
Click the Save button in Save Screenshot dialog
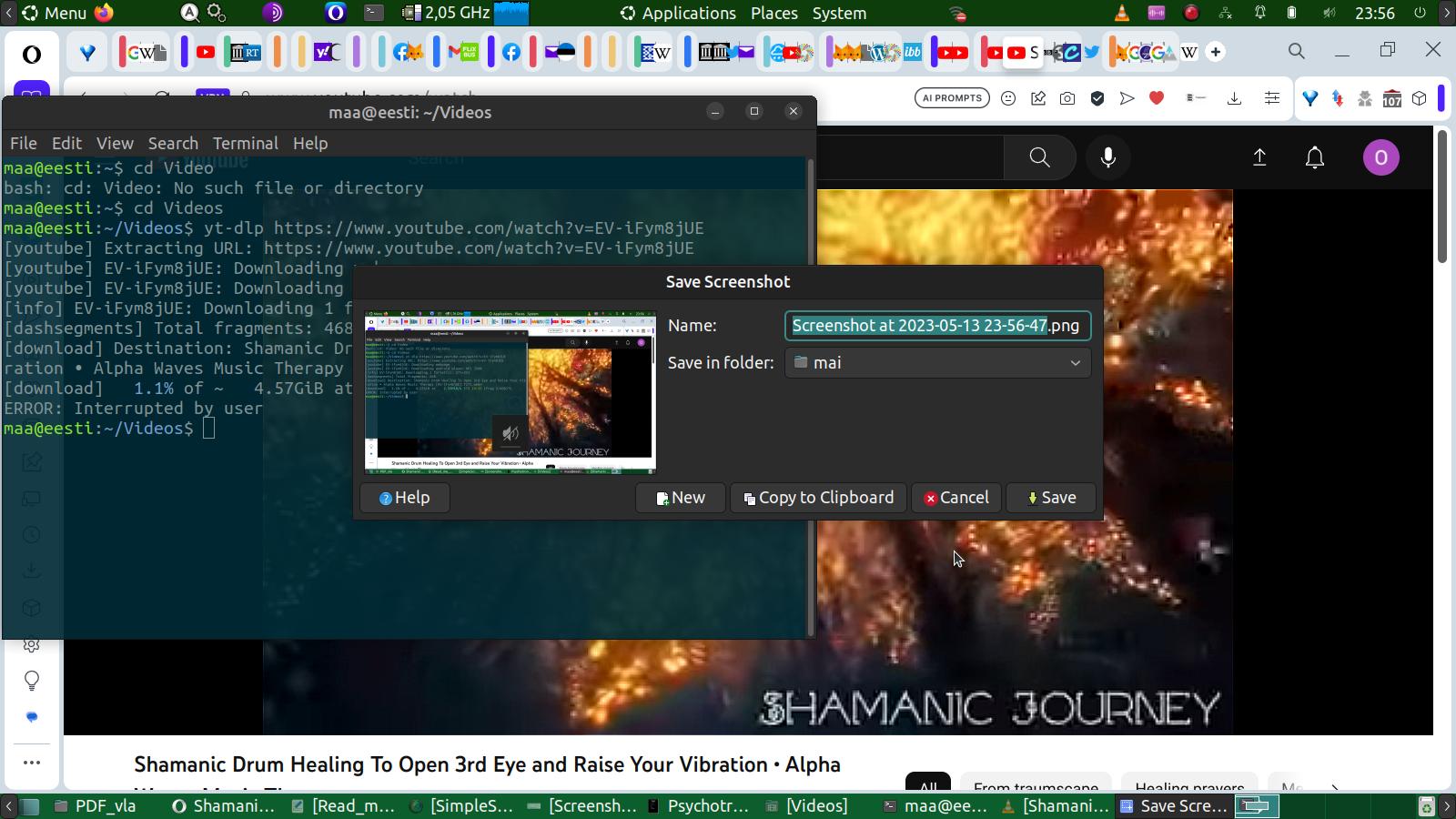click(x=1051, y=498)
